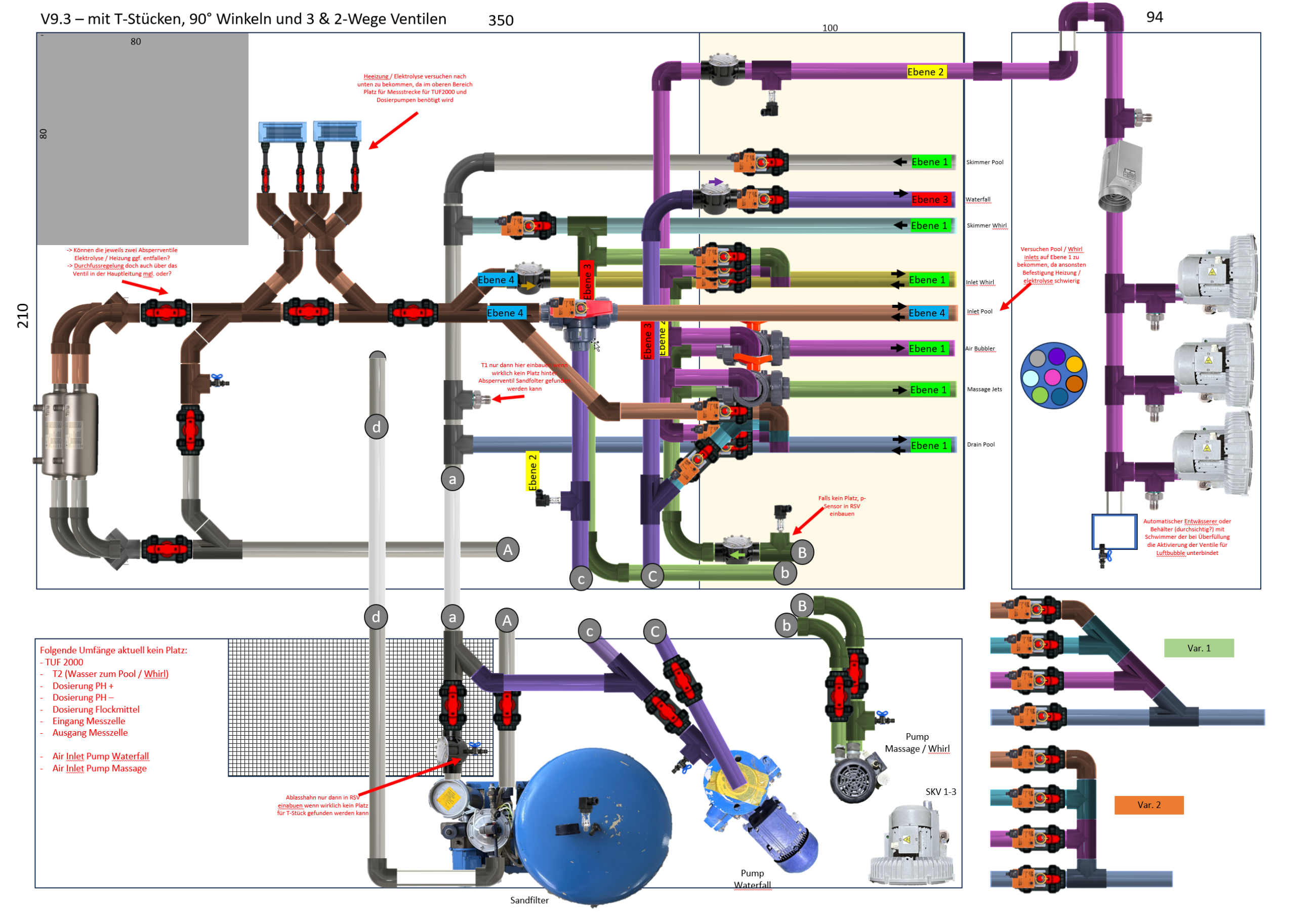
Task: Pick the yellow dot in the color legend
Action: (1075, 364)
